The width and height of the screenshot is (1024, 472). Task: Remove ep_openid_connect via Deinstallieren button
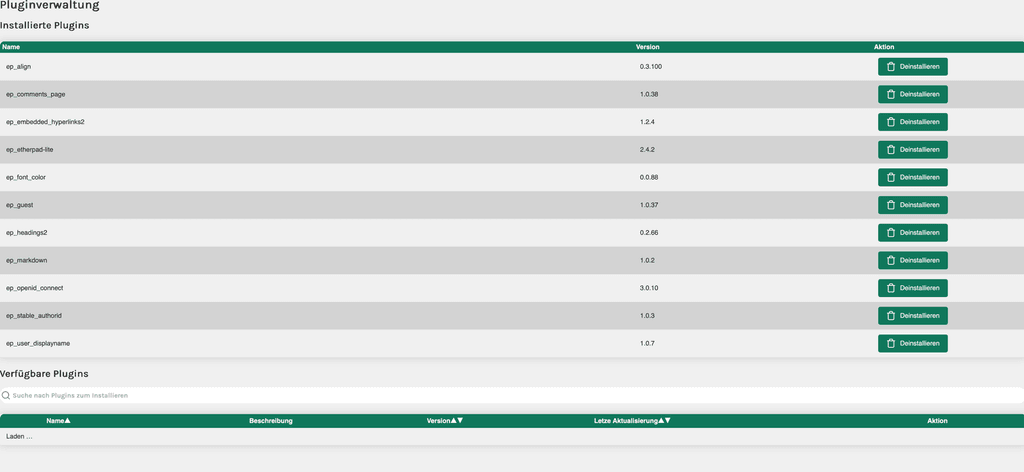pyautogui.click(x=912, y=288)
